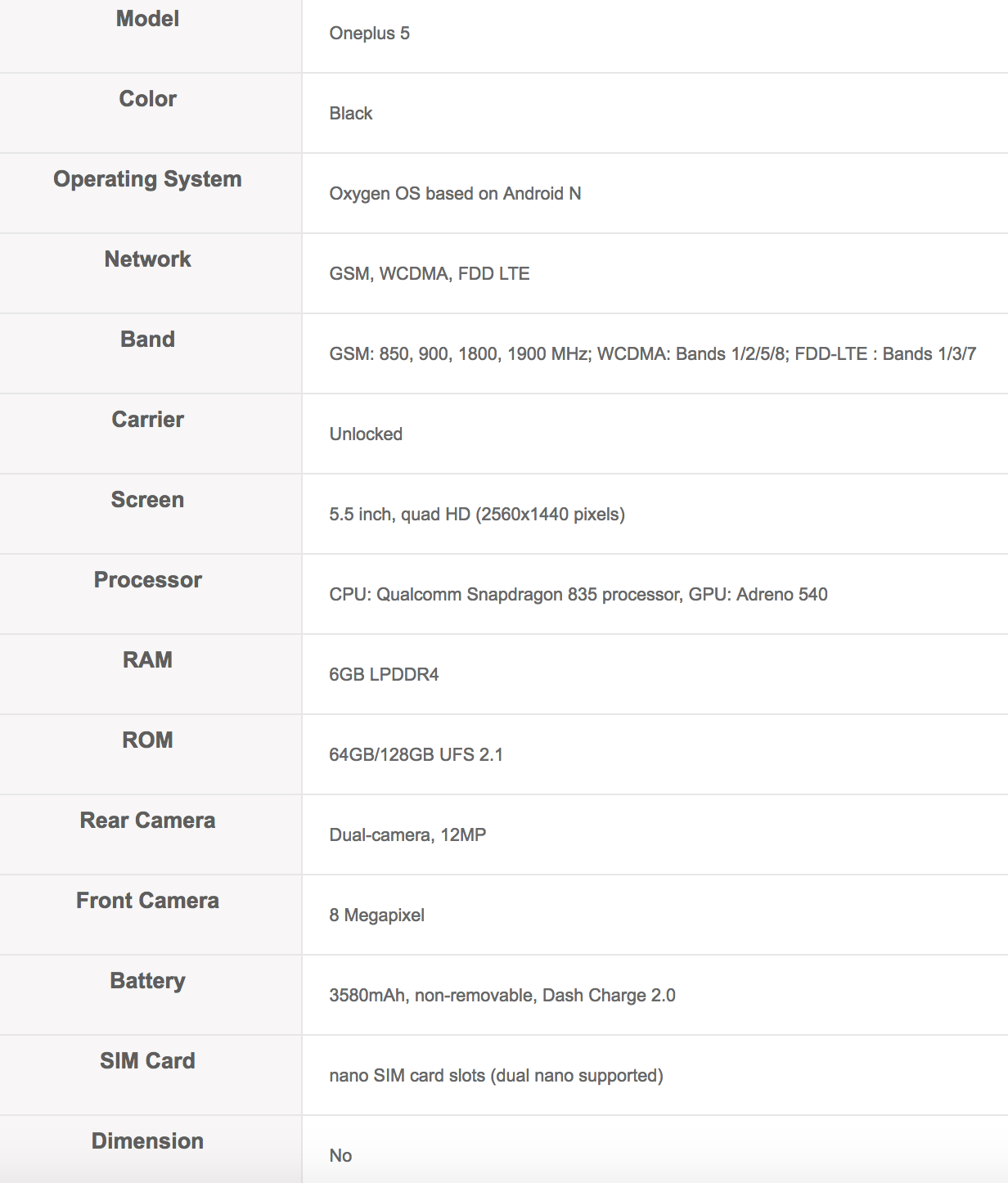The image size is (1008, 1183).
Task: Select the 'GSM, WCDMA, FDD LTE' value
Action: tap(429, 274)
